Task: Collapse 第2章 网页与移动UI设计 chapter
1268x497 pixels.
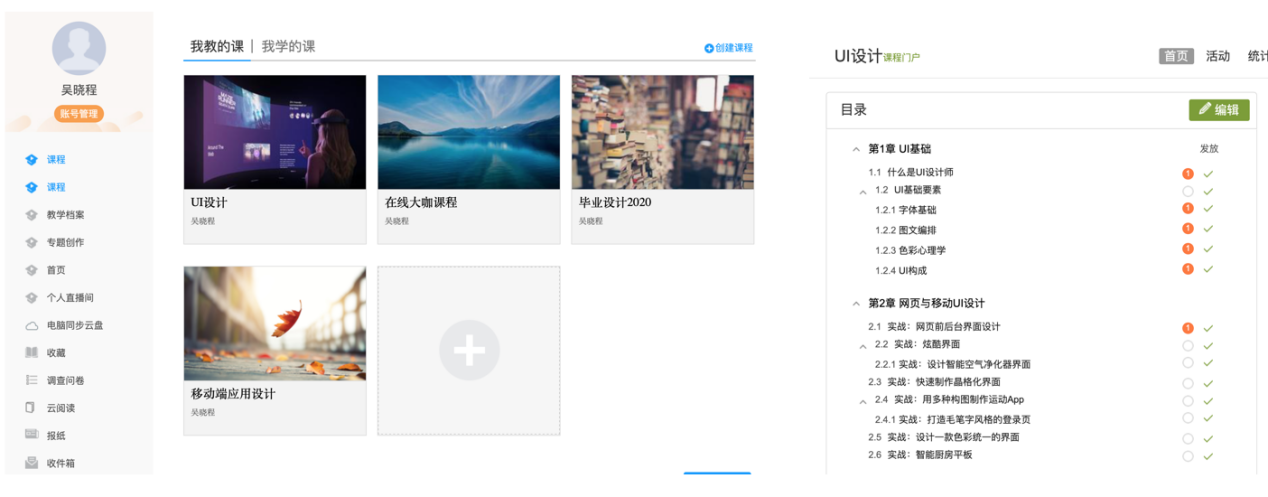Action: 855,303
